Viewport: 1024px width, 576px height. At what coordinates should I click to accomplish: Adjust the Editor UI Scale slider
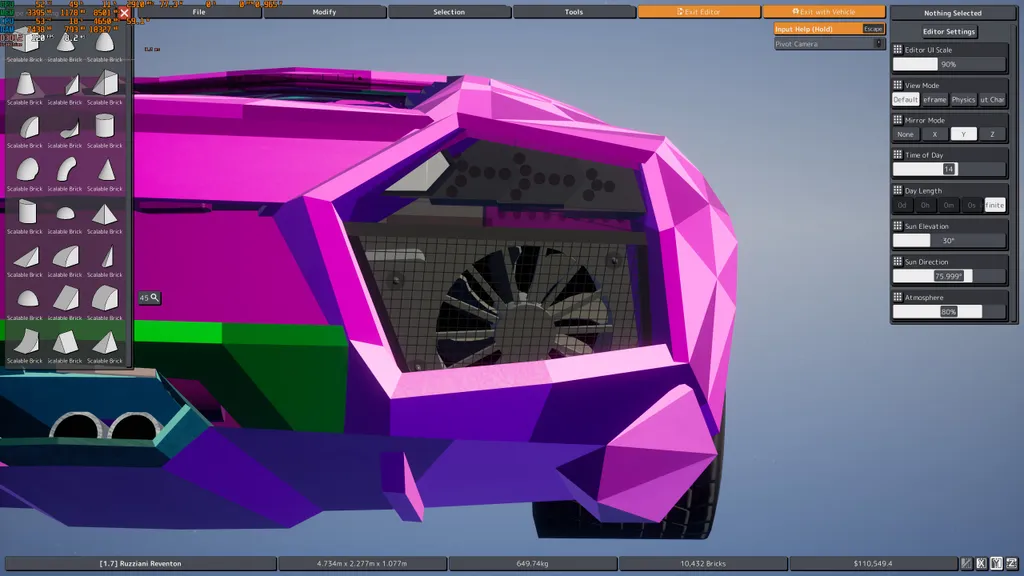coord(949,64)
